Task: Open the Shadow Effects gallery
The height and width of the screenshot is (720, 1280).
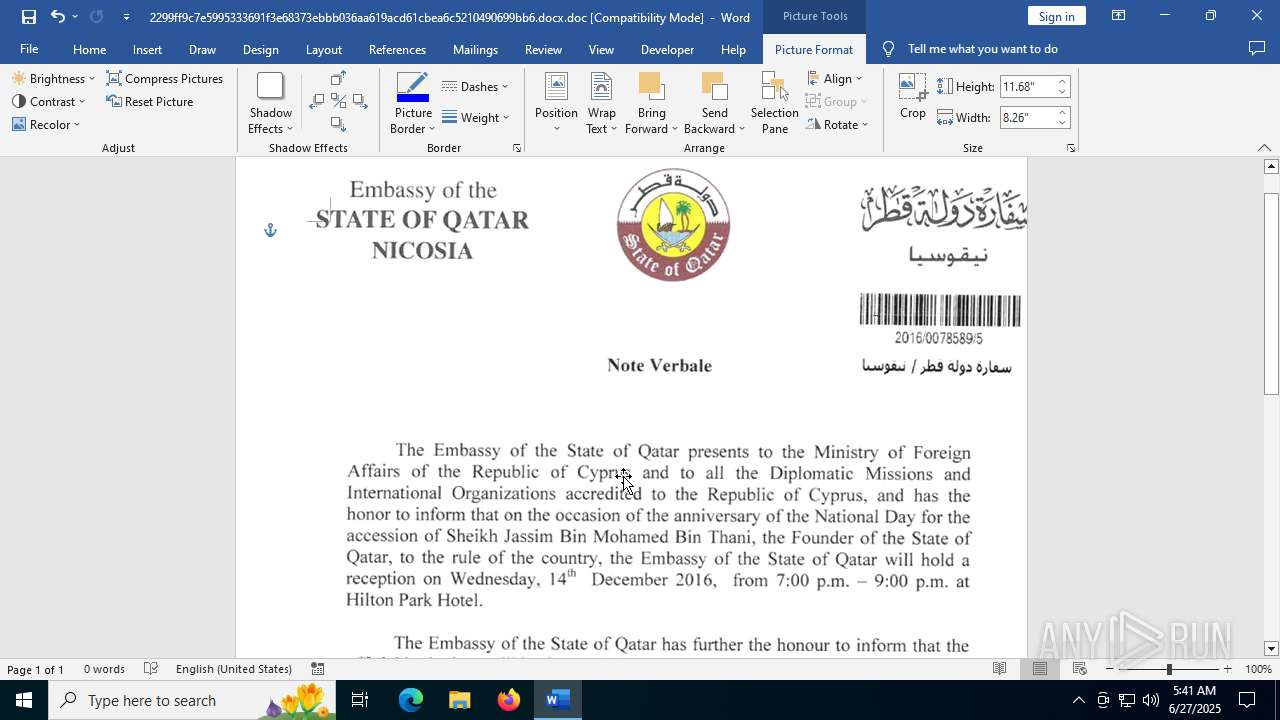Action: pos(270,103)
